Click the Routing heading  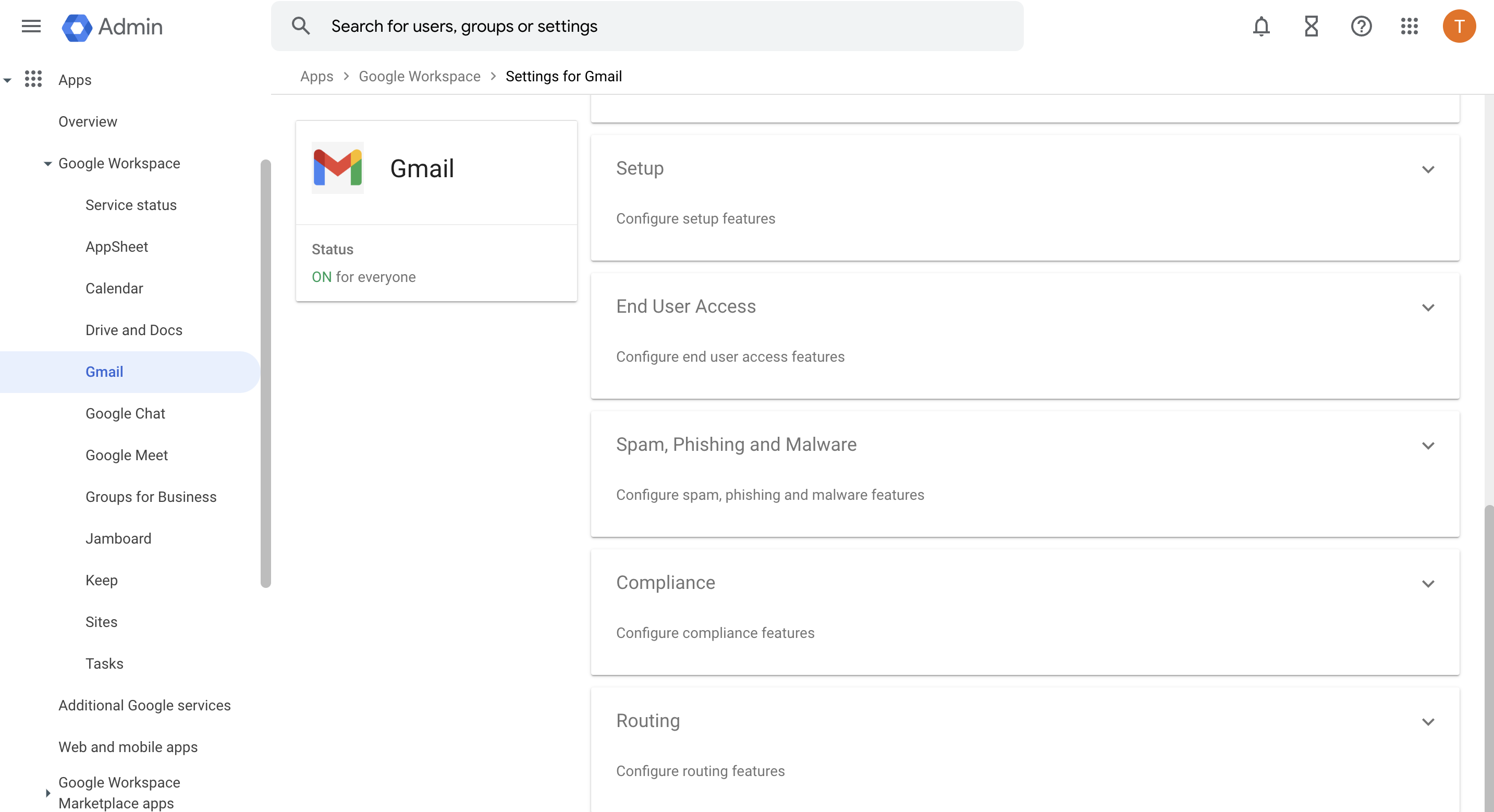point(648,720)
